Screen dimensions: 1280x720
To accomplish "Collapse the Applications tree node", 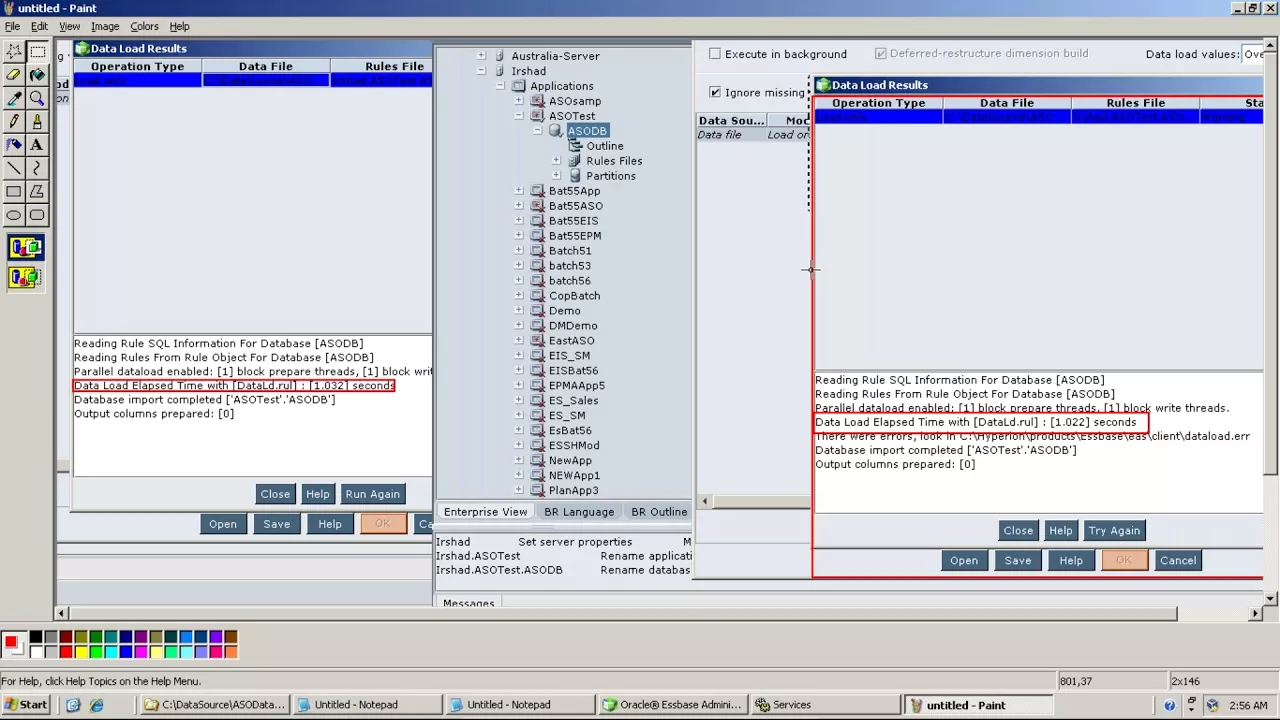I will [500, 86].
